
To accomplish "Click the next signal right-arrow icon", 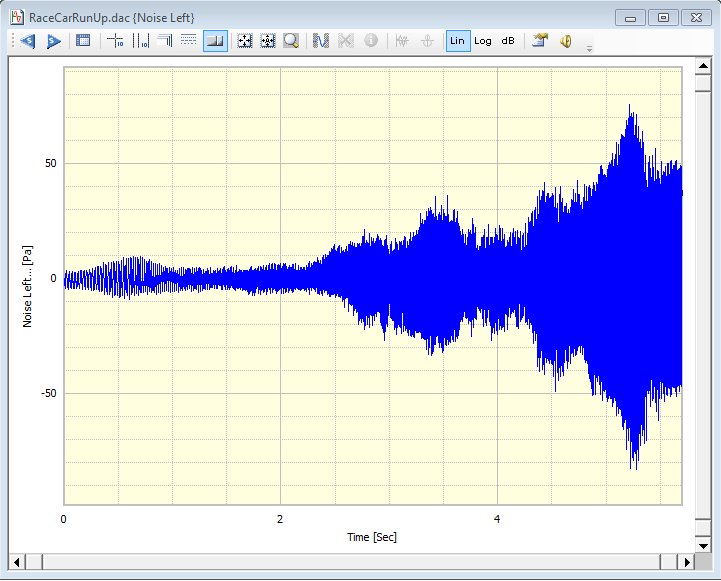I will pos(54,41).
